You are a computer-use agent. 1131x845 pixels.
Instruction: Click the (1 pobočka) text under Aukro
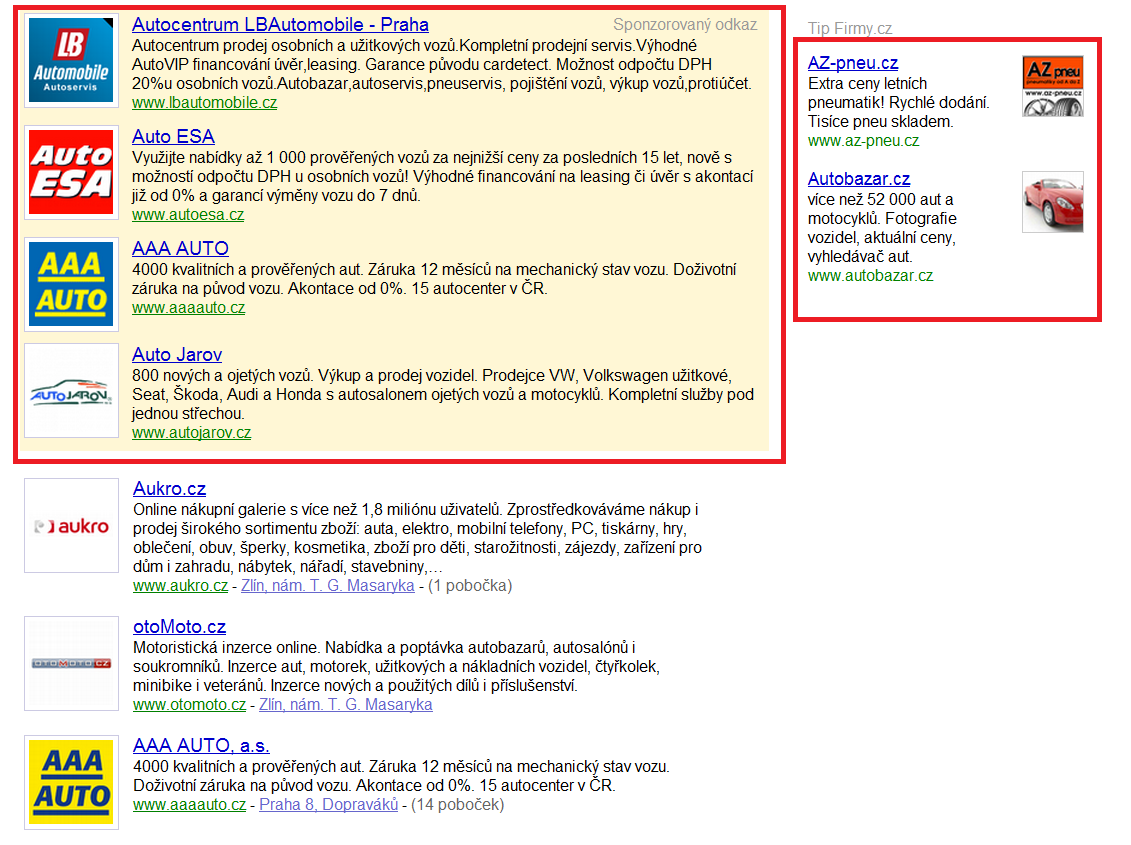point(470,585)
